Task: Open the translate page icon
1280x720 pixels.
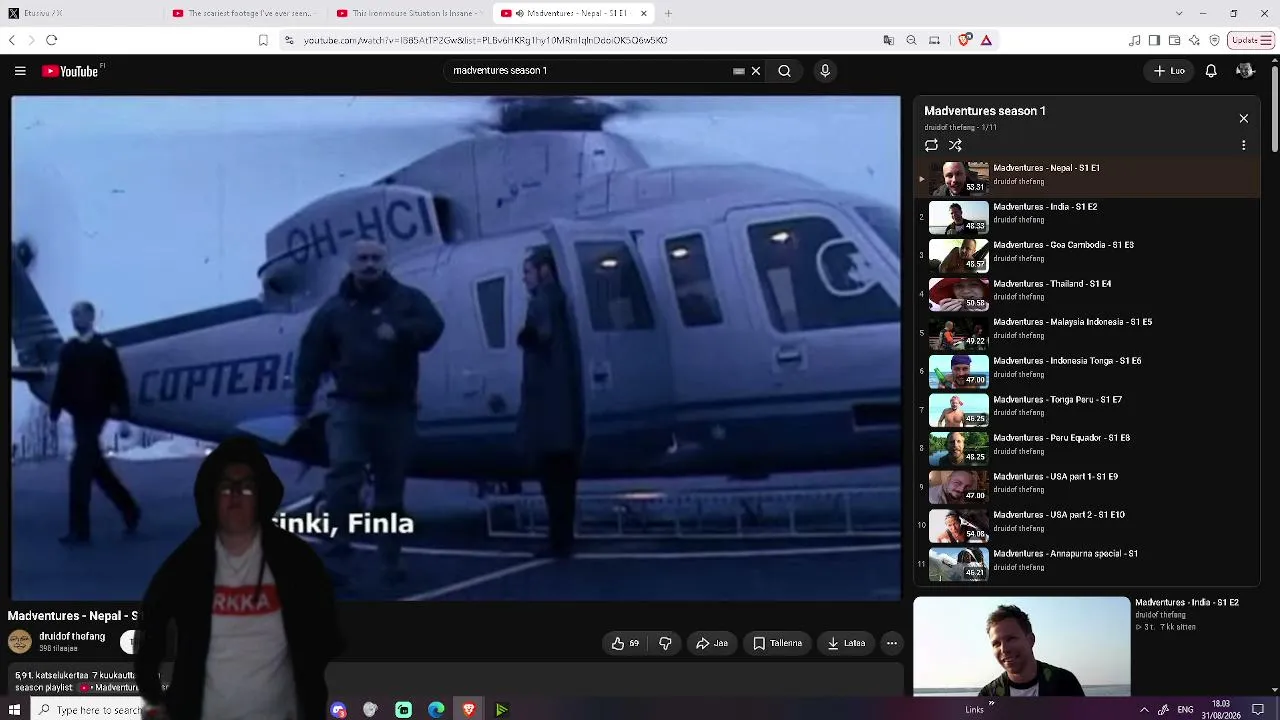Action: [889, 40]
